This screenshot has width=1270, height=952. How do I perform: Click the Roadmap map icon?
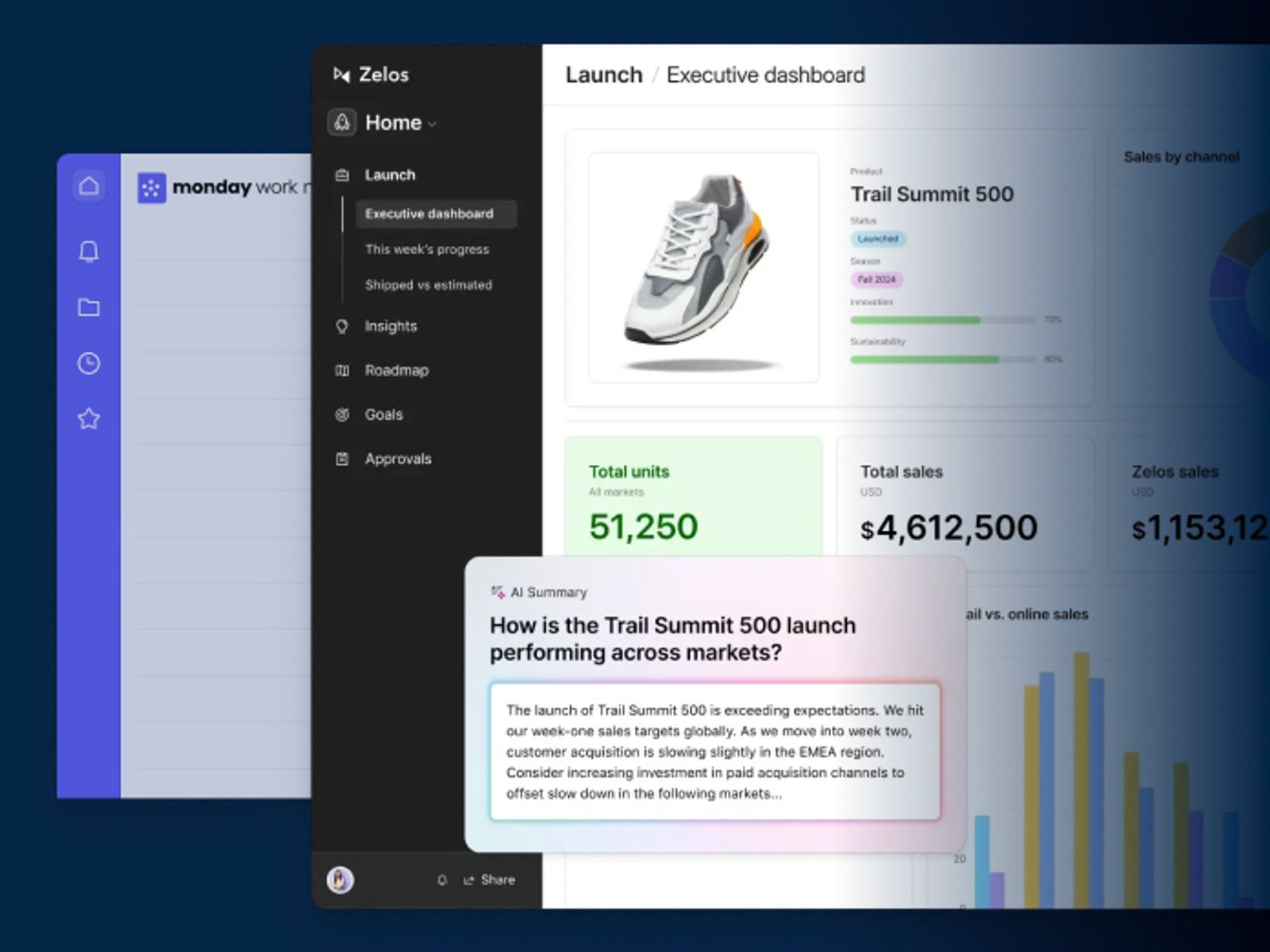(x=342, y=370)
